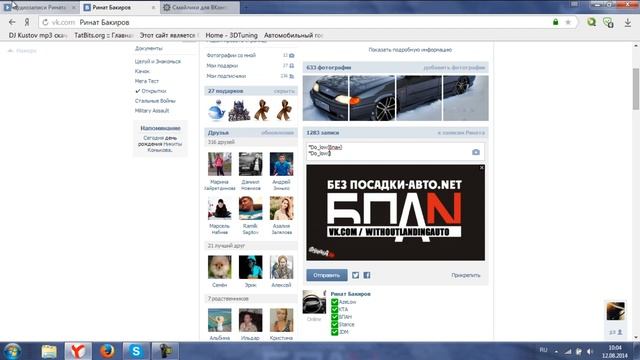Image resolution: width=640 pixels, height=360 pixels.
Task: Share the post via the Twitter icon
Action: [x=356, y=275]
